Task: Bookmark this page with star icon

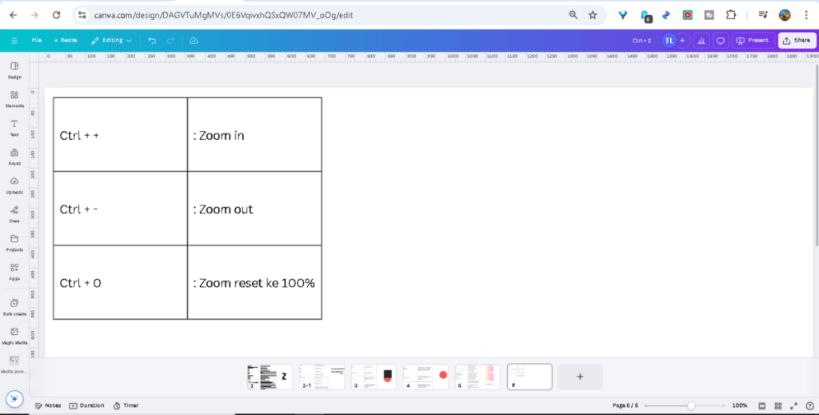Action: 592,15
